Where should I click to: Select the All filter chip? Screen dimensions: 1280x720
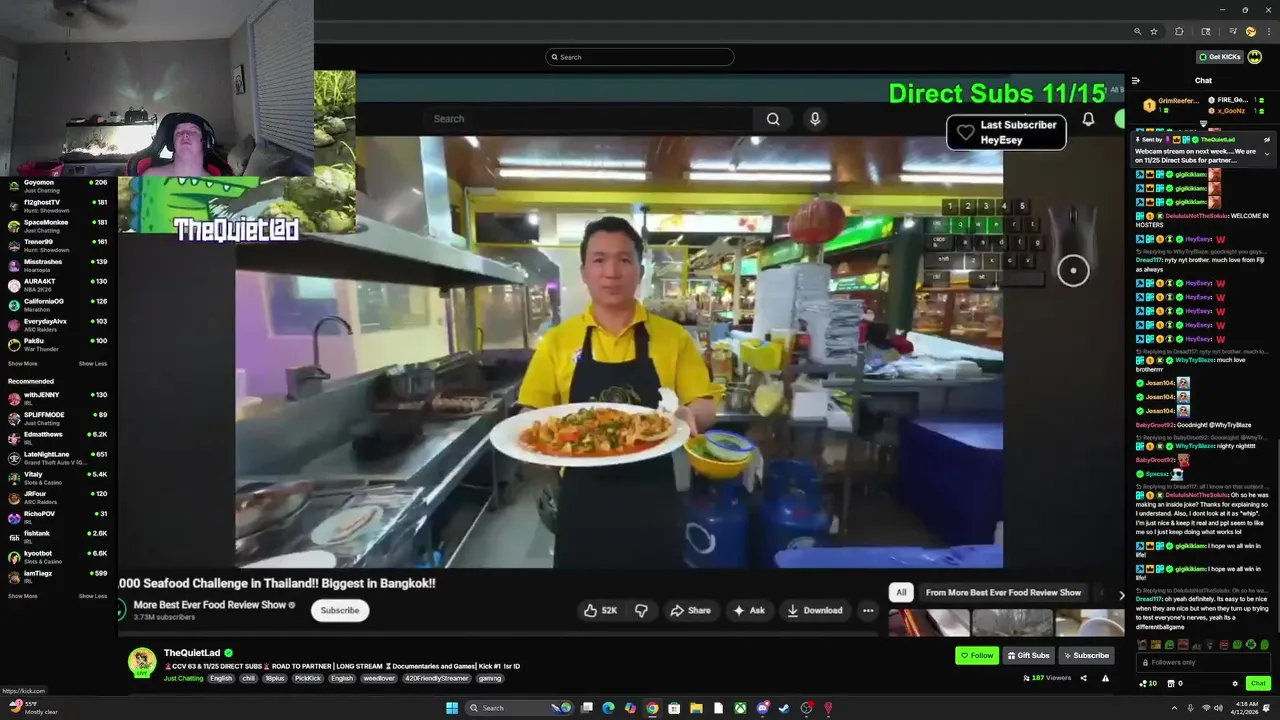901,592
